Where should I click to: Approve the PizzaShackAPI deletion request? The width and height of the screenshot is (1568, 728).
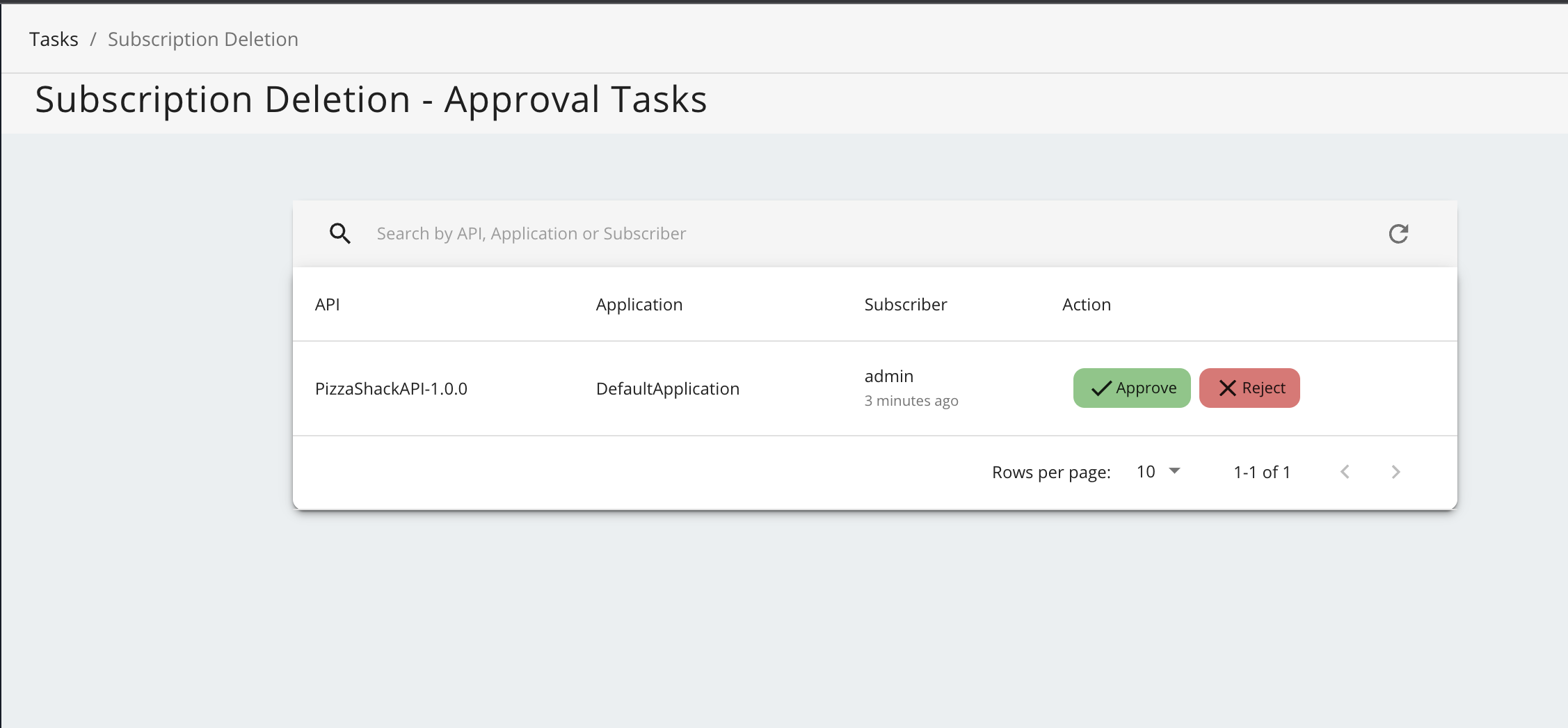pos(1132,388)
